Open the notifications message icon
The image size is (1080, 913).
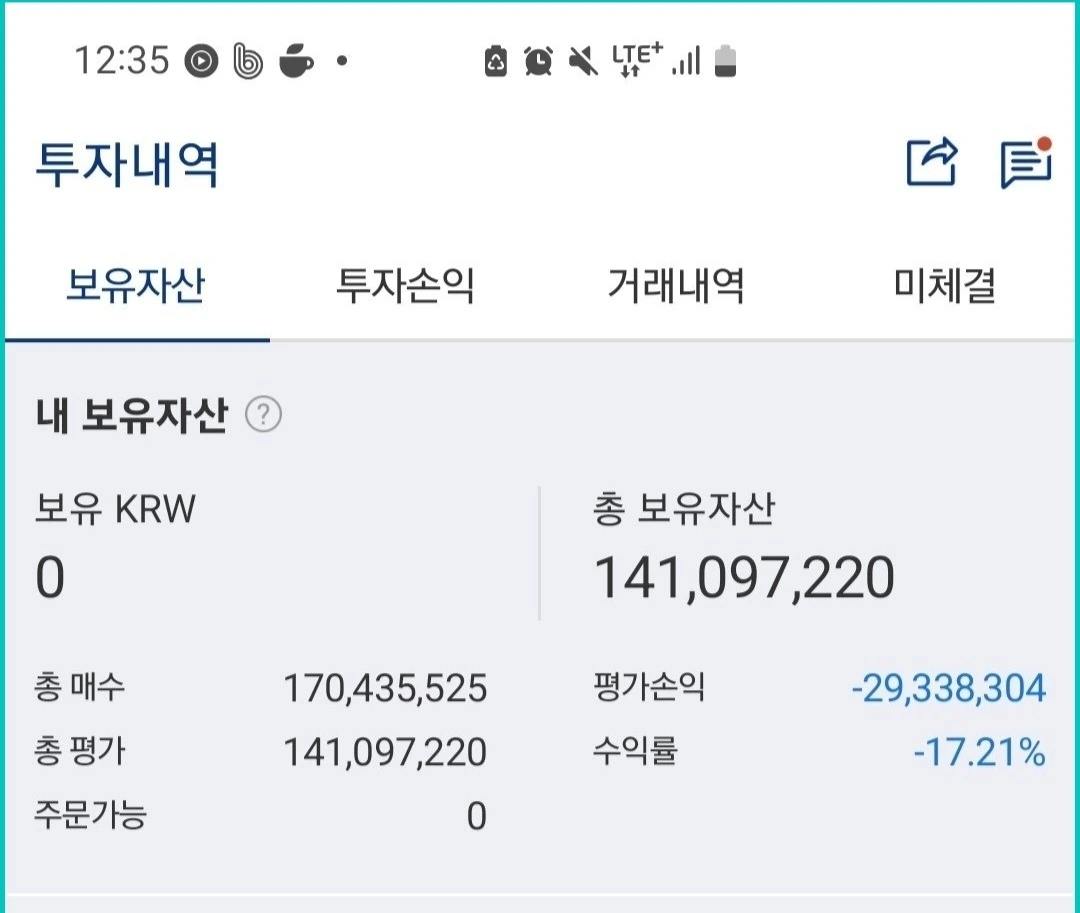(1026, 162)
